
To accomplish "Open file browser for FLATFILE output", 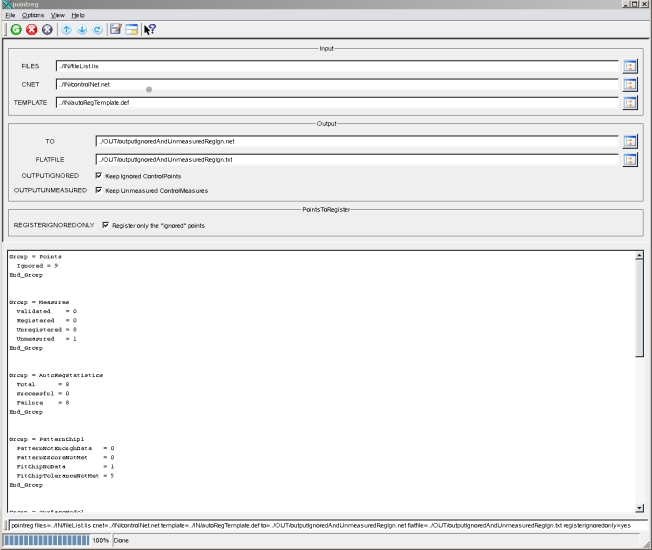I will click(x=630, y=159).
